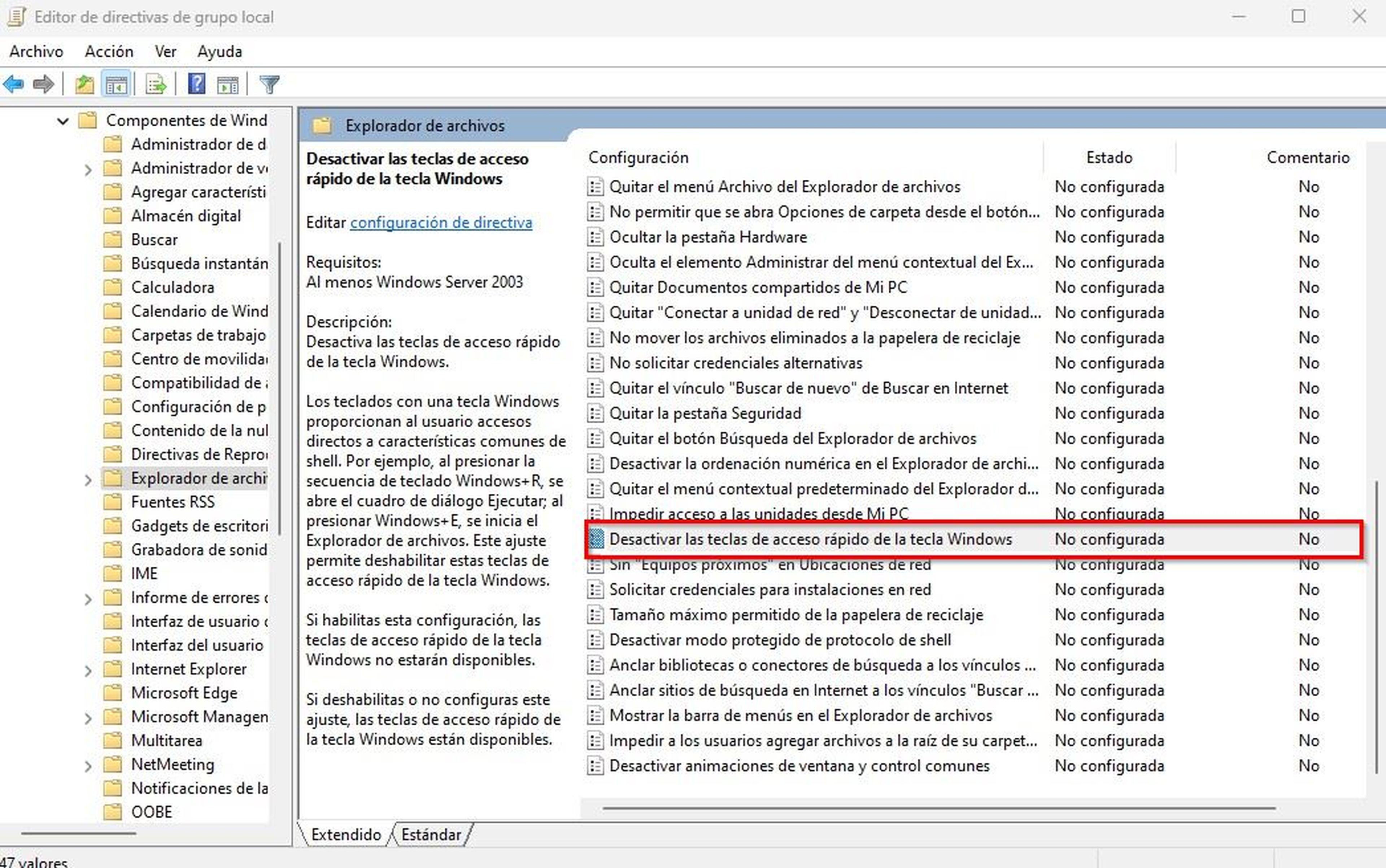The height and width of the screenshot is (868, 1386).
Task: Click the folder icon next to OOBE
Action: coord(113,812)
